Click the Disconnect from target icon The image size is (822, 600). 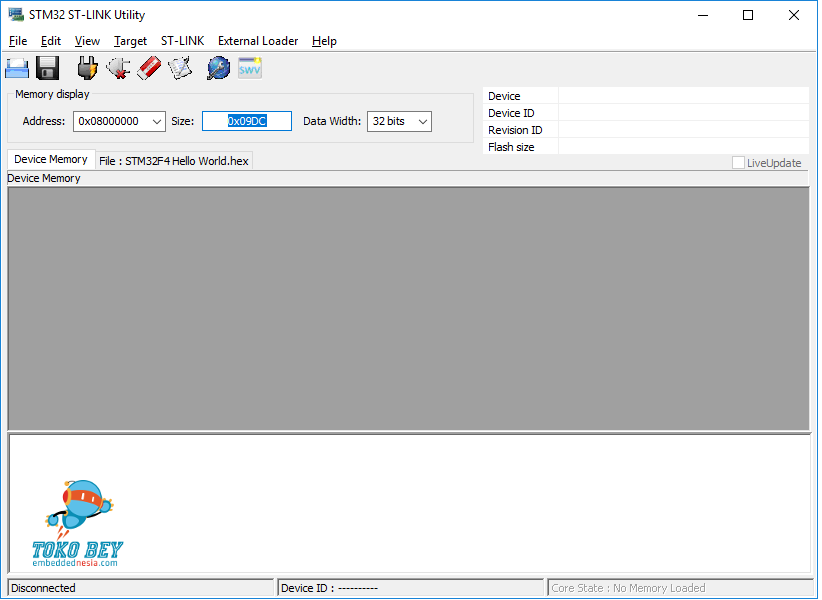pyautogui.click(x=118, y=68)
